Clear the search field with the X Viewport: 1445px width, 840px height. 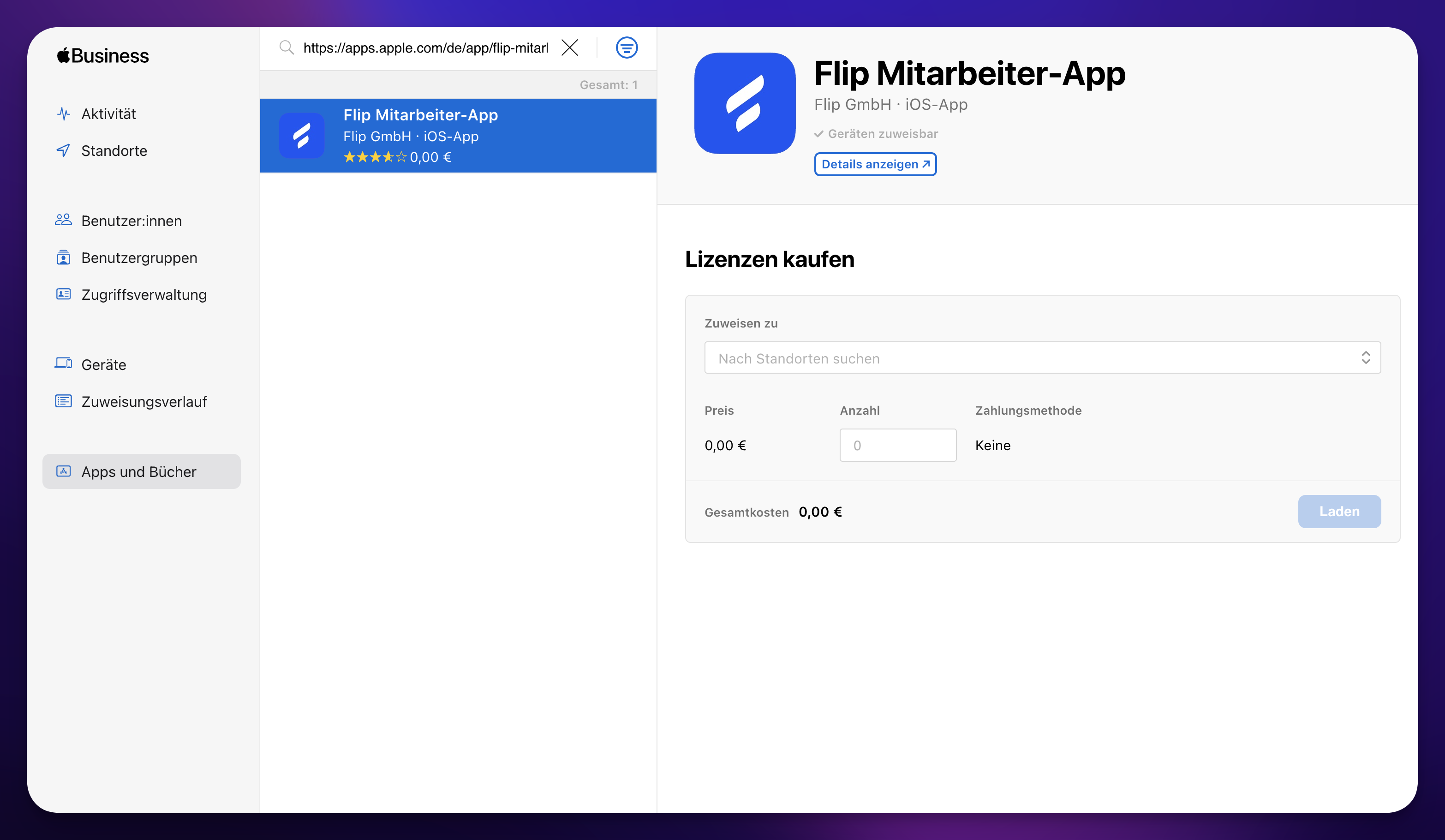(570, 48)
